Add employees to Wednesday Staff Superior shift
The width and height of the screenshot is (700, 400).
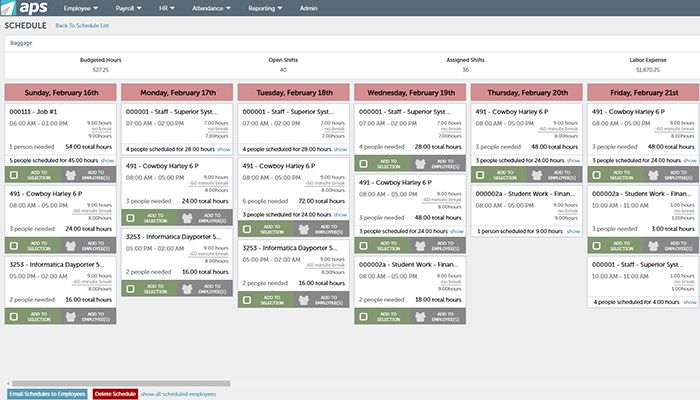(x=438, y=164)
